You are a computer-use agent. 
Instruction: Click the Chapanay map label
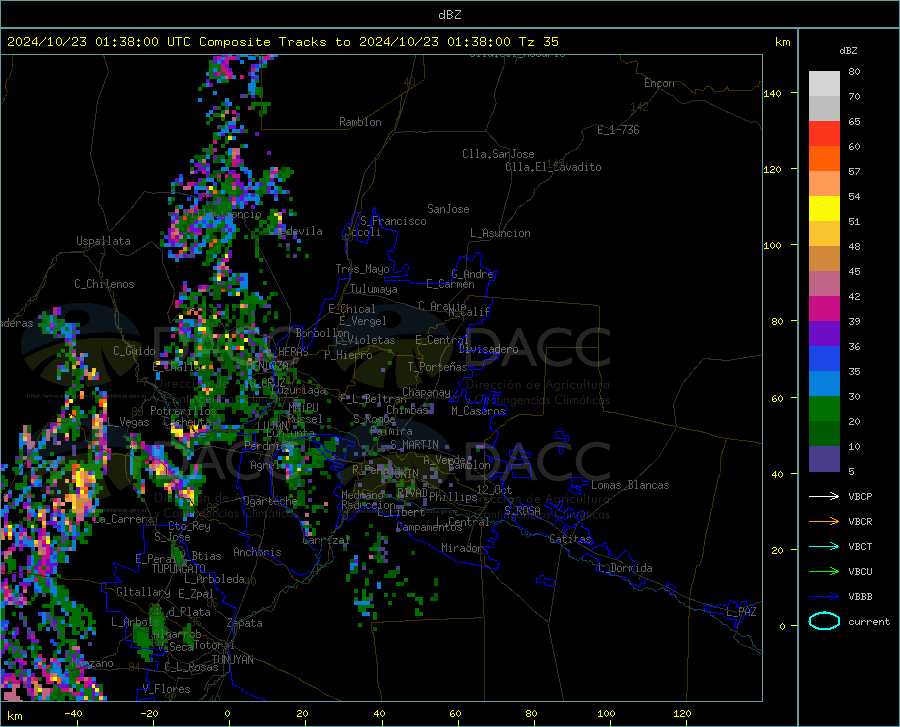point(426,392)
